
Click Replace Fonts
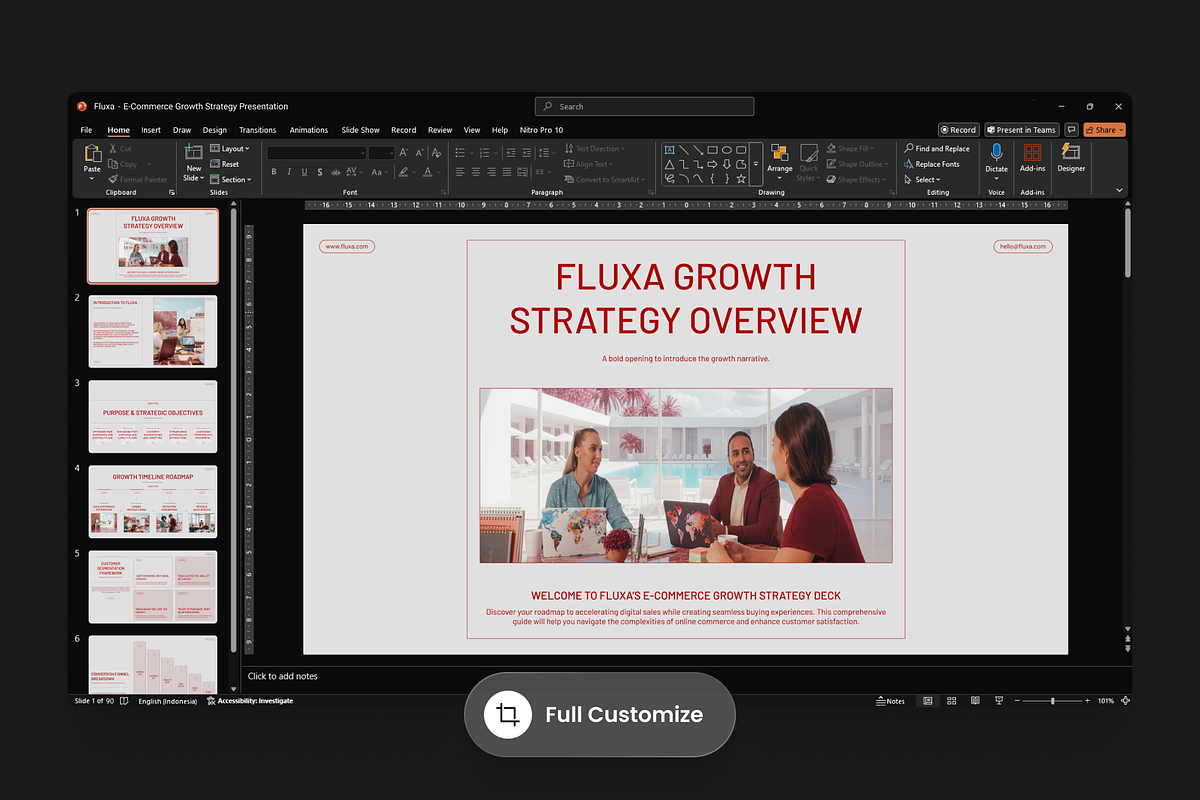pyautogui.click(x=931, y=164)
